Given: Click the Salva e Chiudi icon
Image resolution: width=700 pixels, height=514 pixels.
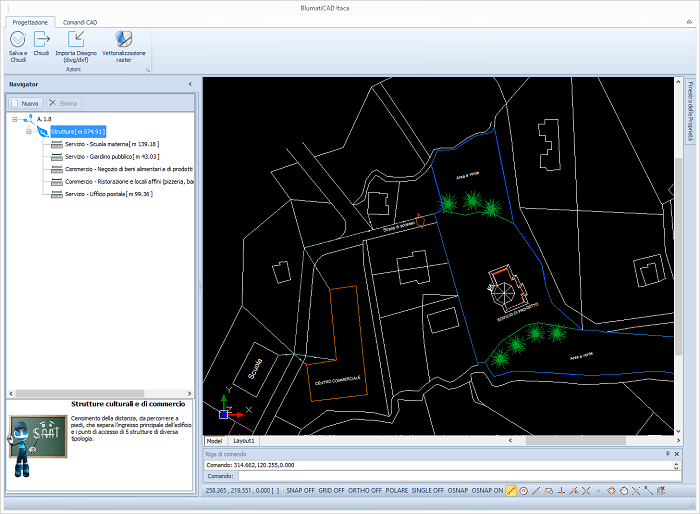Looking at the screenshot, I should pos(18,40).
